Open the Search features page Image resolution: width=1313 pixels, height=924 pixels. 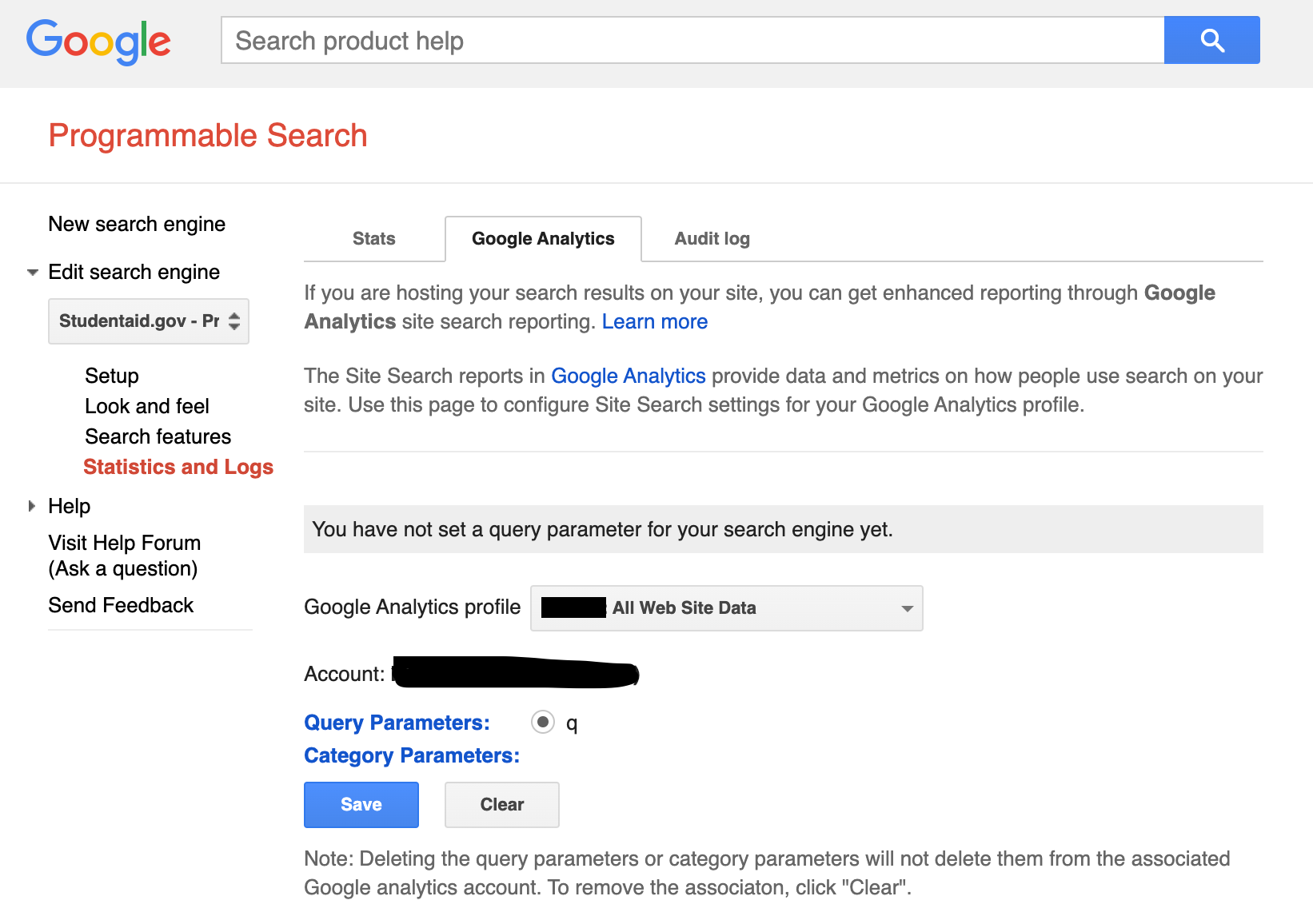[158, 437]
